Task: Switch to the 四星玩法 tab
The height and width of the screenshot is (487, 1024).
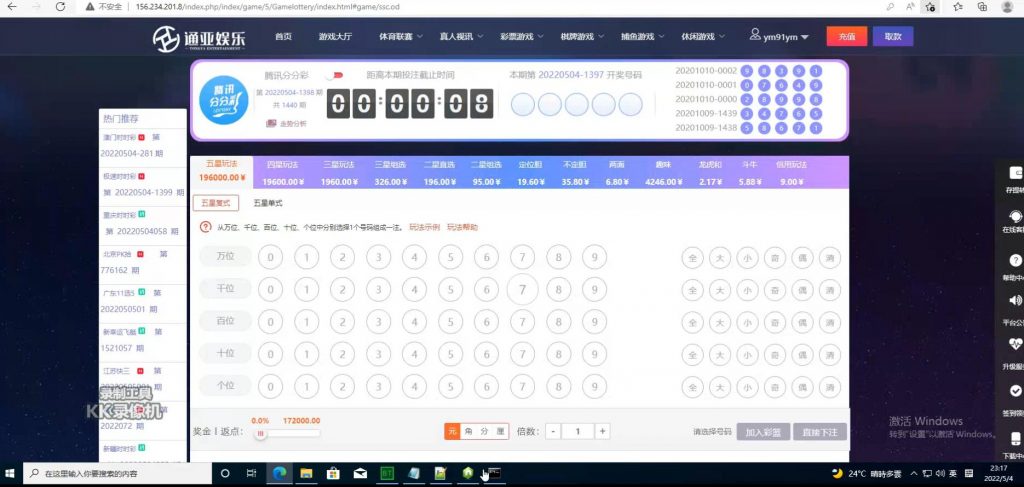Action: coord(283,172)
